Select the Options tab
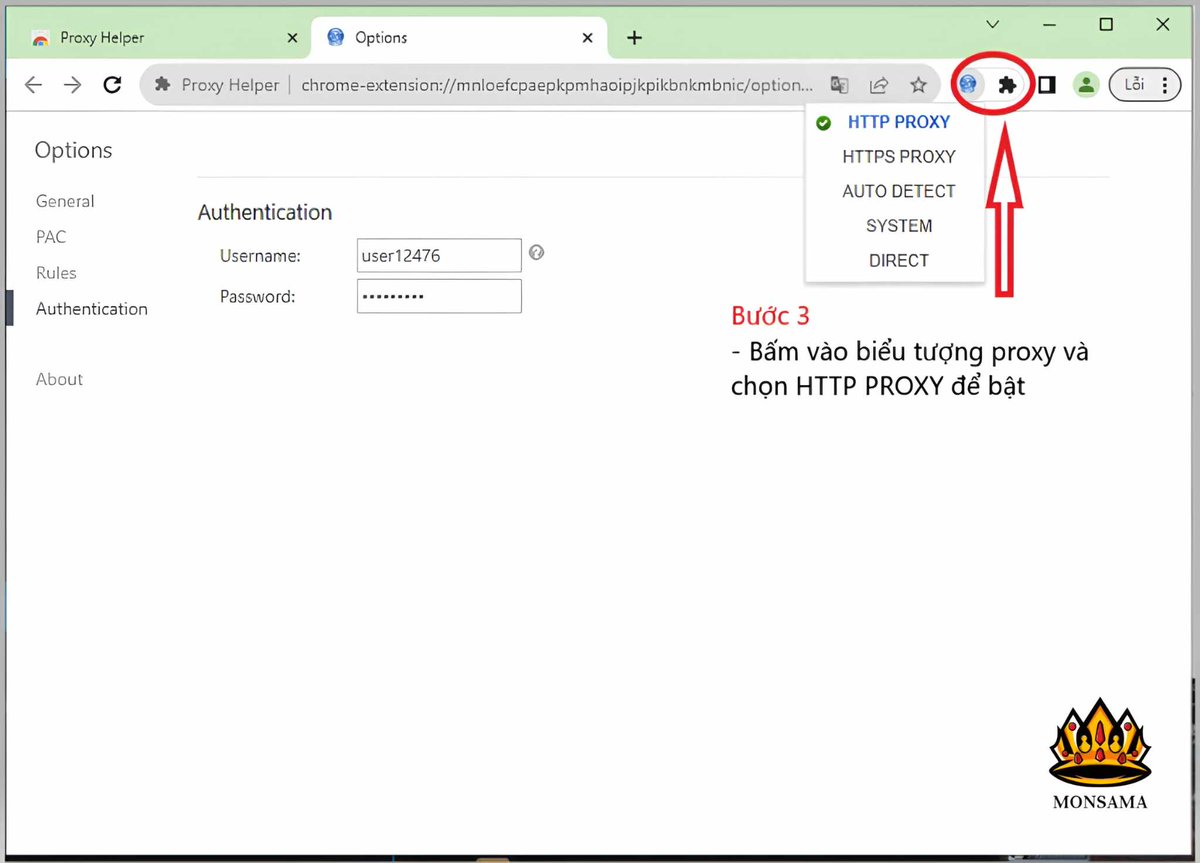This screenshot has width=1200, height=863. (460, 38)
